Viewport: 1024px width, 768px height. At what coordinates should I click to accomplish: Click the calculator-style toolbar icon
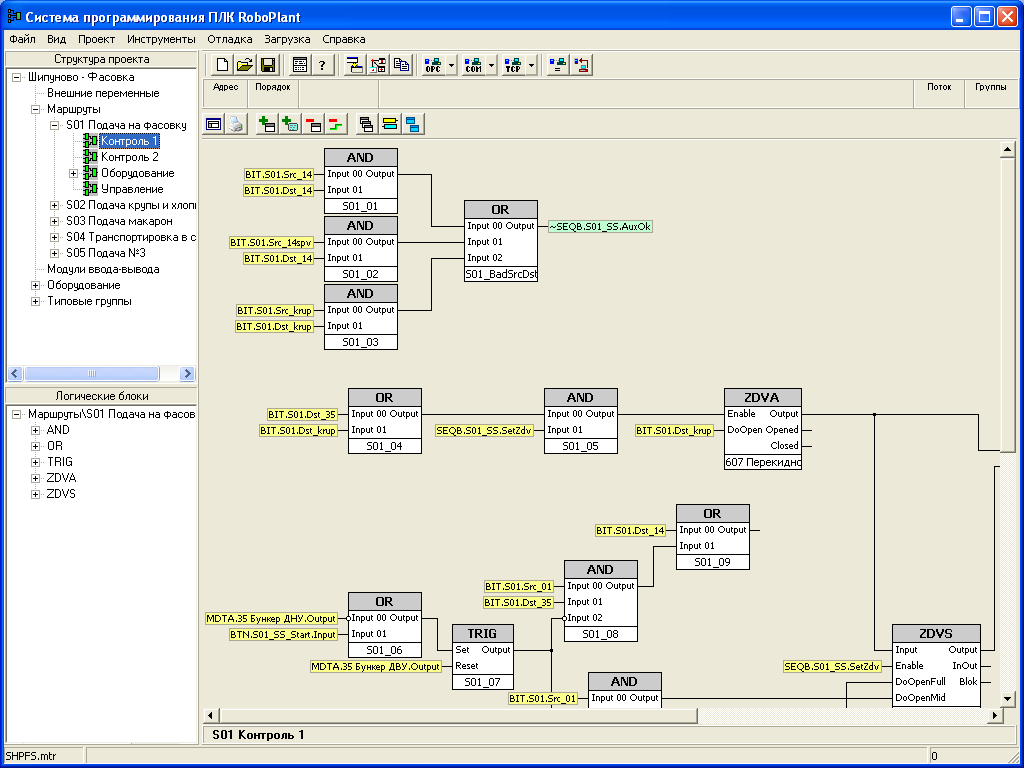299,65
